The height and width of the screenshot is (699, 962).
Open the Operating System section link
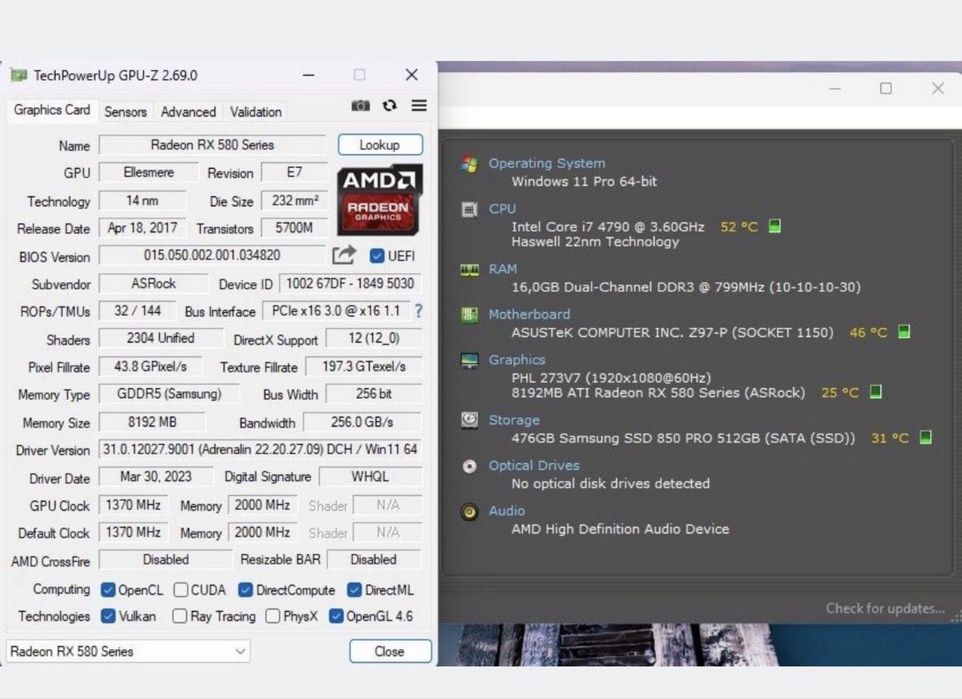click(547, 163)
